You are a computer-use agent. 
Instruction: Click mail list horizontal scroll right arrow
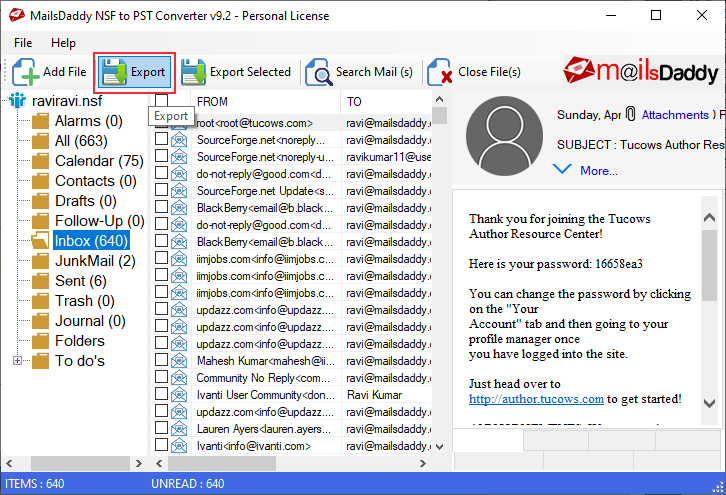422,464
